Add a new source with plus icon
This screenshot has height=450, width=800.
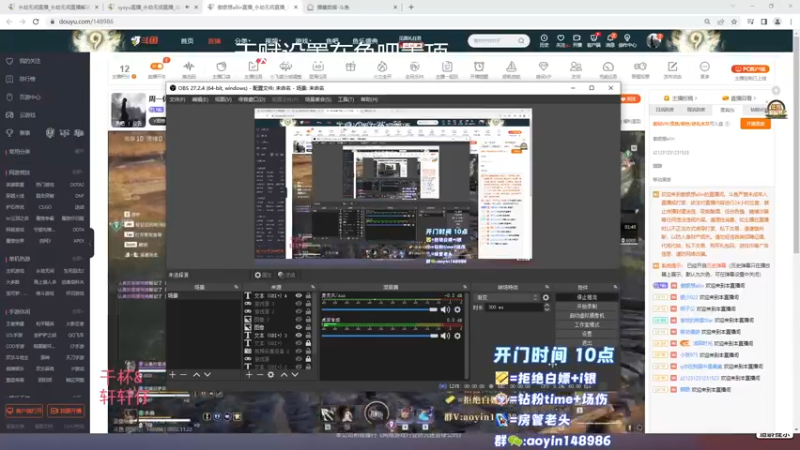click(x=249, y=374)
